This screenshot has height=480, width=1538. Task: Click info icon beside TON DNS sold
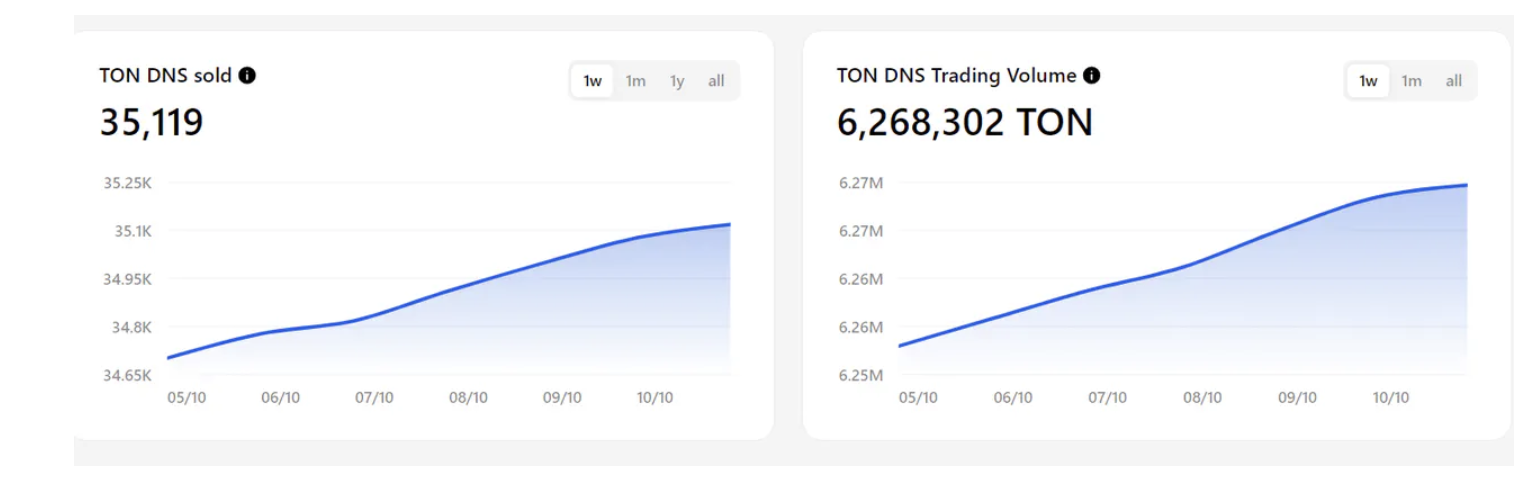pos(247,75)
